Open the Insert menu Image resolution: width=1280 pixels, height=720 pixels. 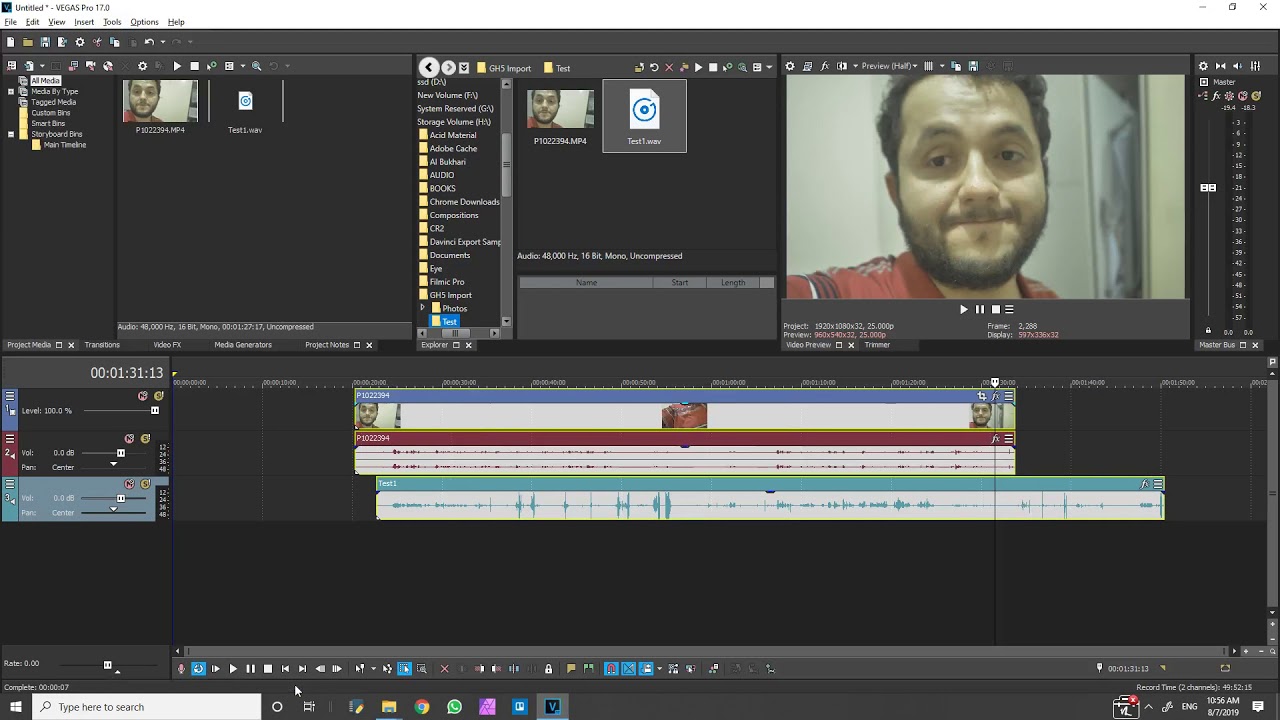(84, 22)
